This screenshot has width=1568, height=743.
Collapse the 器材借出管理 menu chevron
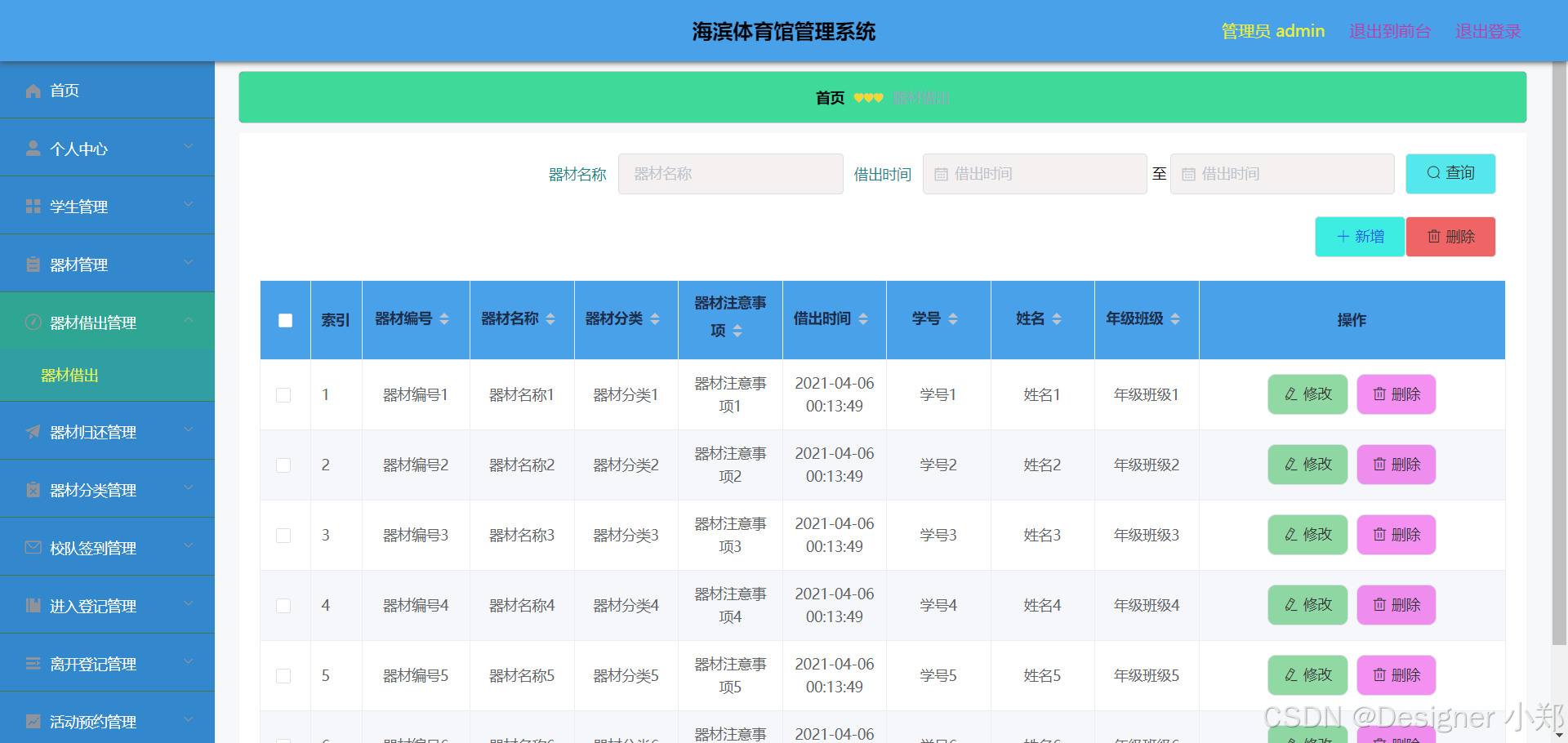point(189,320)
